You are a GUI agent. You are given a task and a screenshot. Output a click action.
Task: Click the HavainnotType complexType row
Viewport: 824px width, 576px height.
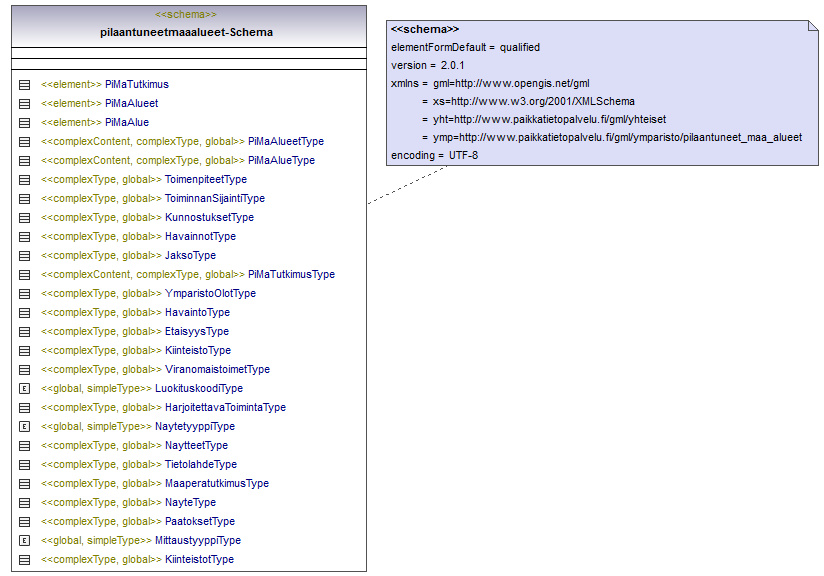(x=138, y=236)
